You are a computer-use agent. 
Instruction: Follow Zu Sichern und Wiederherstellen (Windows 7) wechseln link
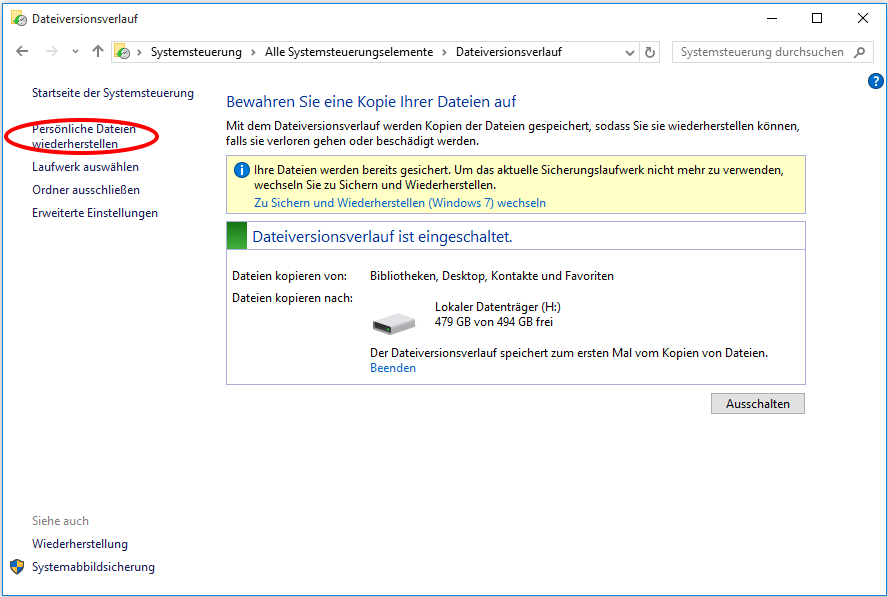pyautogui.click(x=400, y=203)
